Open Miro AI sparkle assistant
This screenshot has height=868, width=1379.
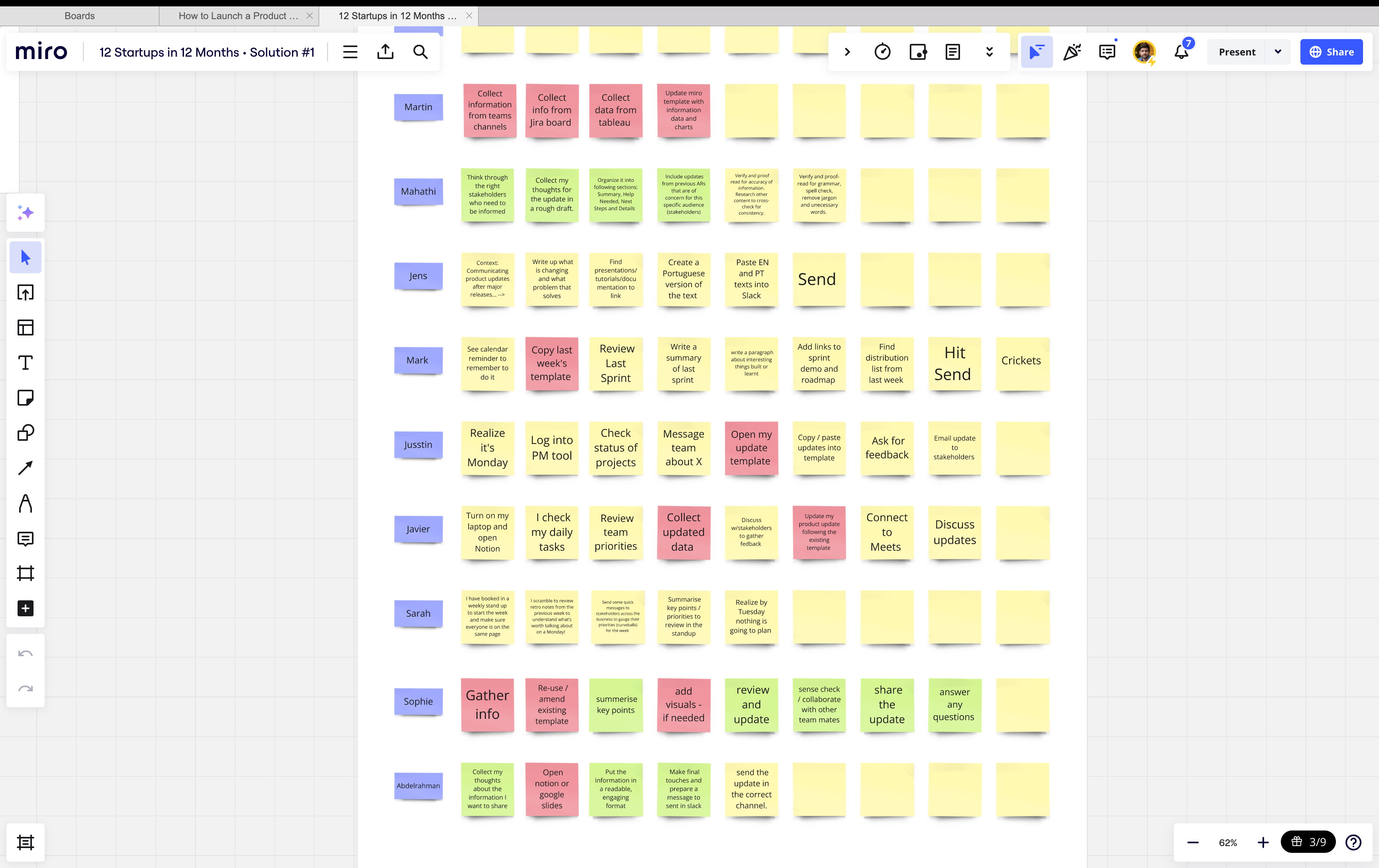[25, 213]
